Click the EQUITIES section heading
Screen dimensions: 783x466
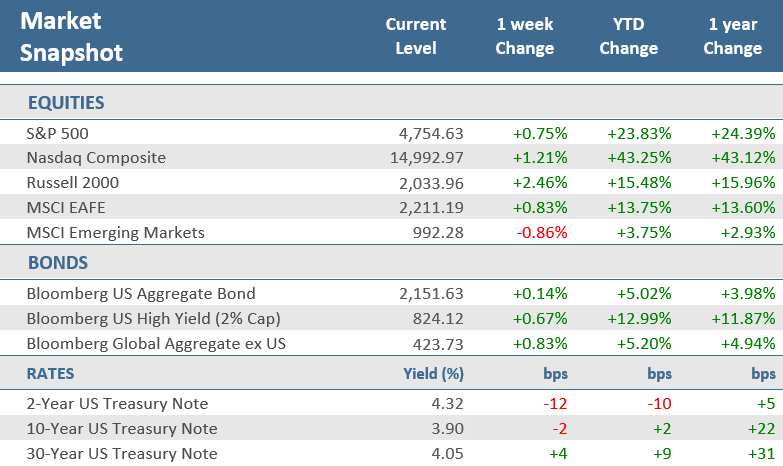click(x=66, y=103)
